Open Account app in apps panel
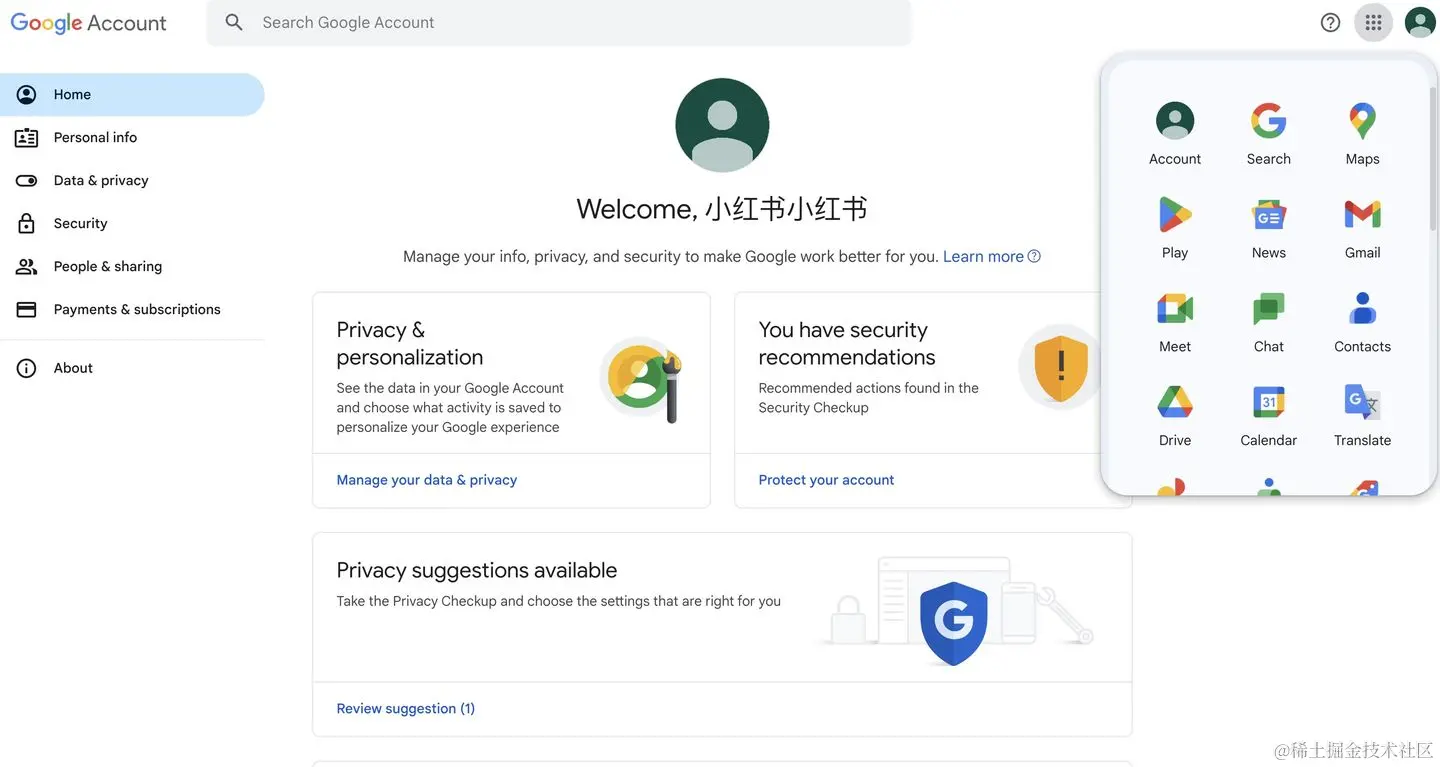1440x767 pixels. tap(1175, 134)
